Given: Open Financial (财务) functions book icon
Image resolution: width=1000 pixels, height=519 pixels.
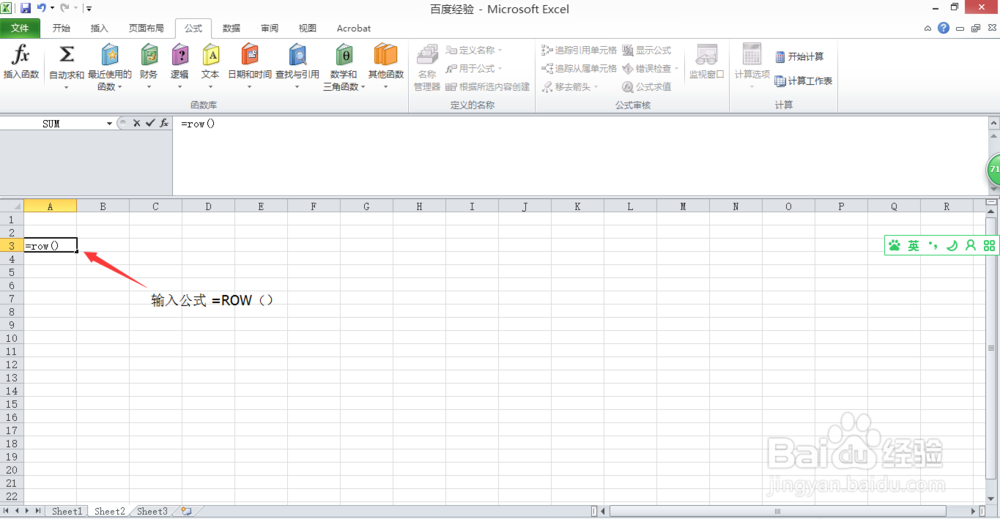Looking at the screenshot, I should [149, 55].
